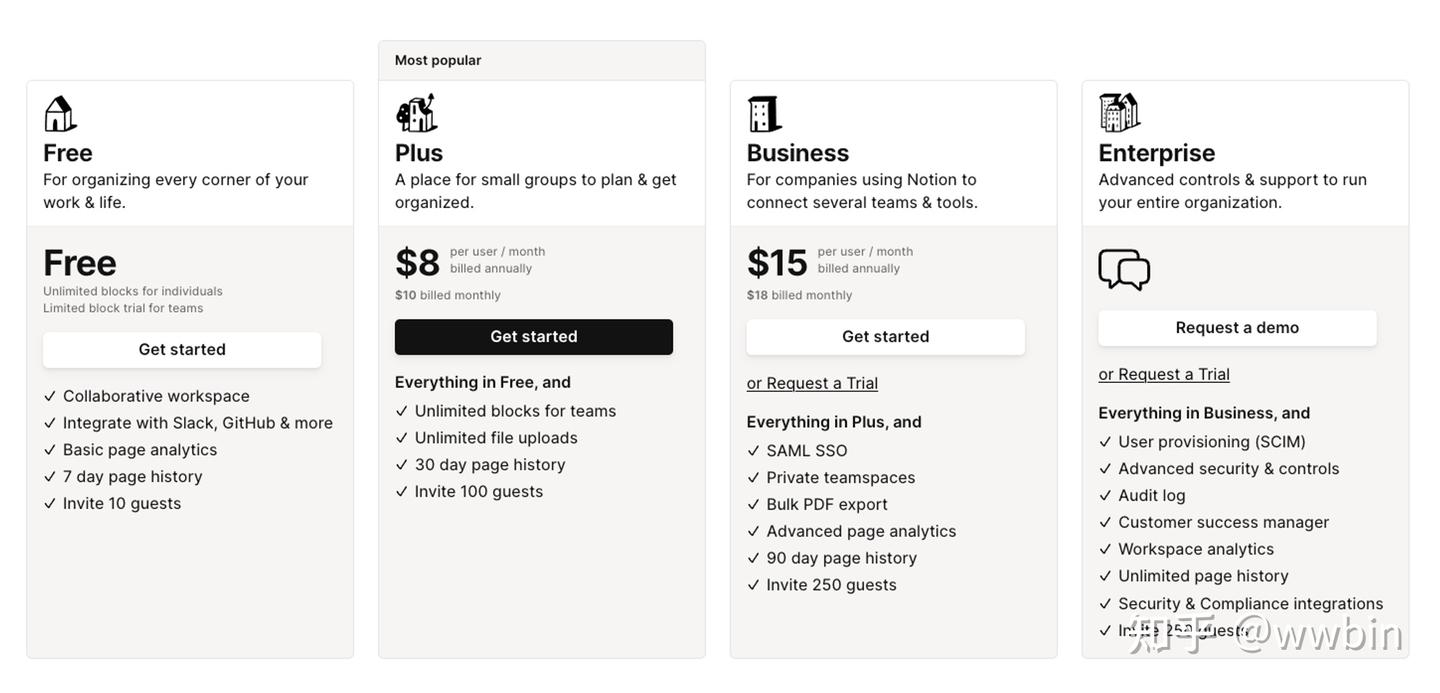Click checkmark next to Unlimited file uploads
The image size is (1440, 693).
coord(402,438)
